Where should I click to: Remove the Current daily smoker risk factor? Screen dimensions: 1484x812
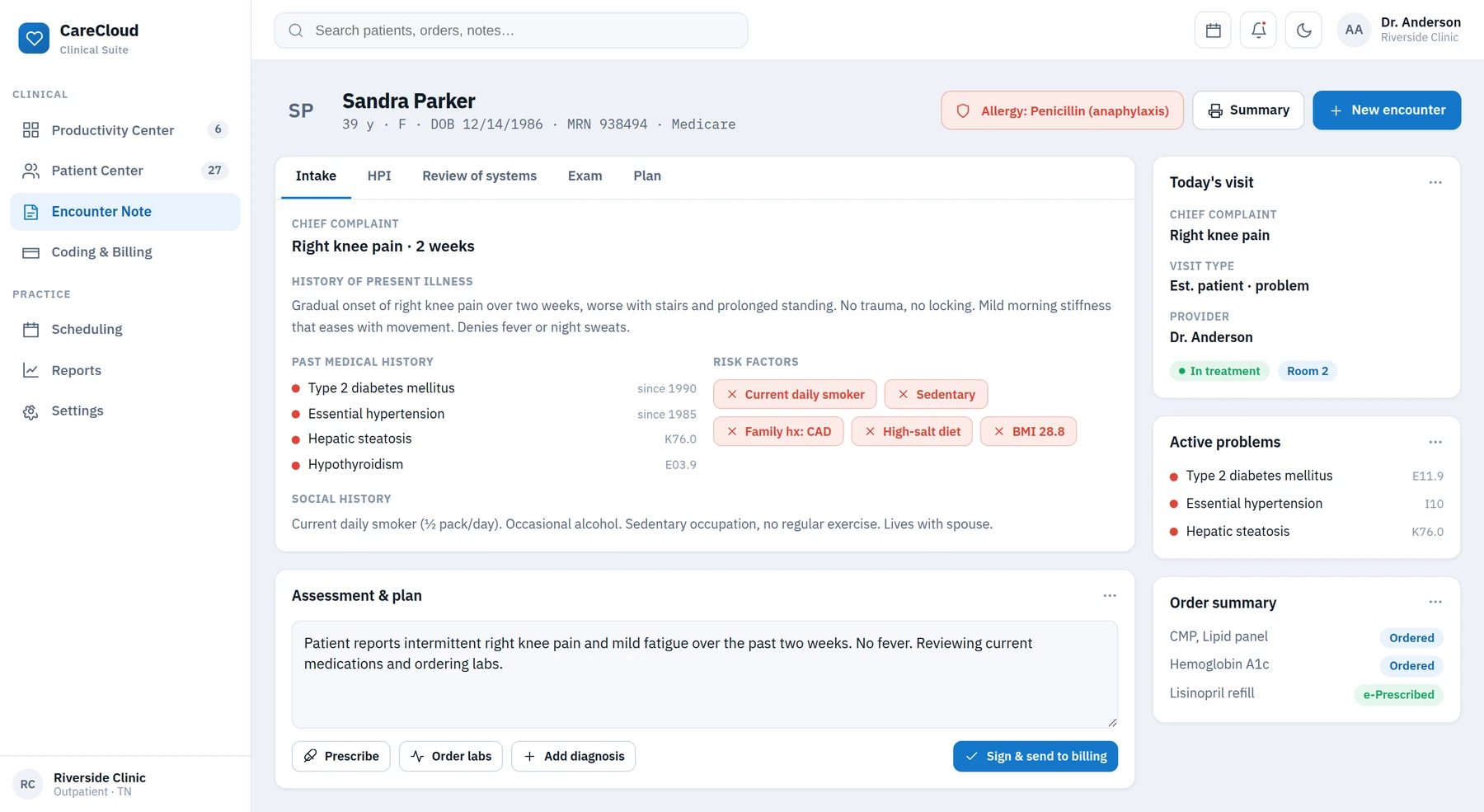click(732, 395)
